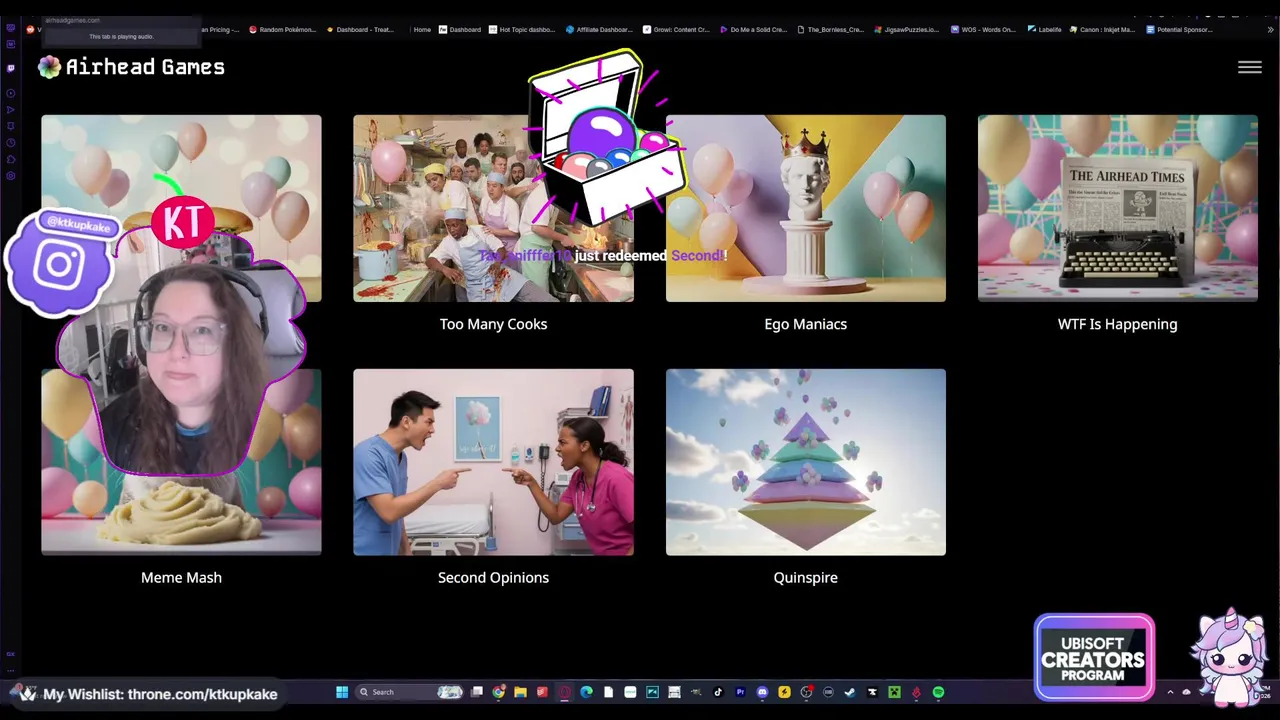Open the Canon : Inkjet bookmark
The width and height of the screenshot is (1280, 720).
click(1102, 30)
